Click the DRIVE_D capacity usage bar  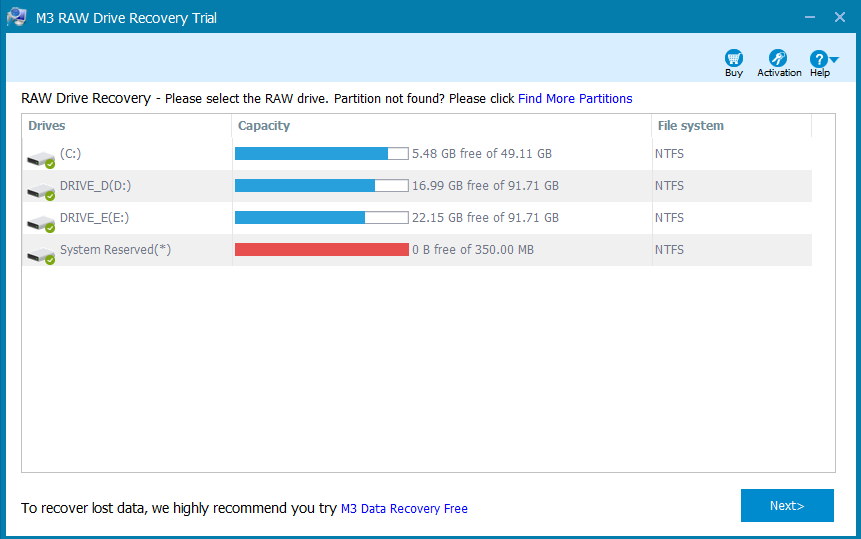(322, 186)
